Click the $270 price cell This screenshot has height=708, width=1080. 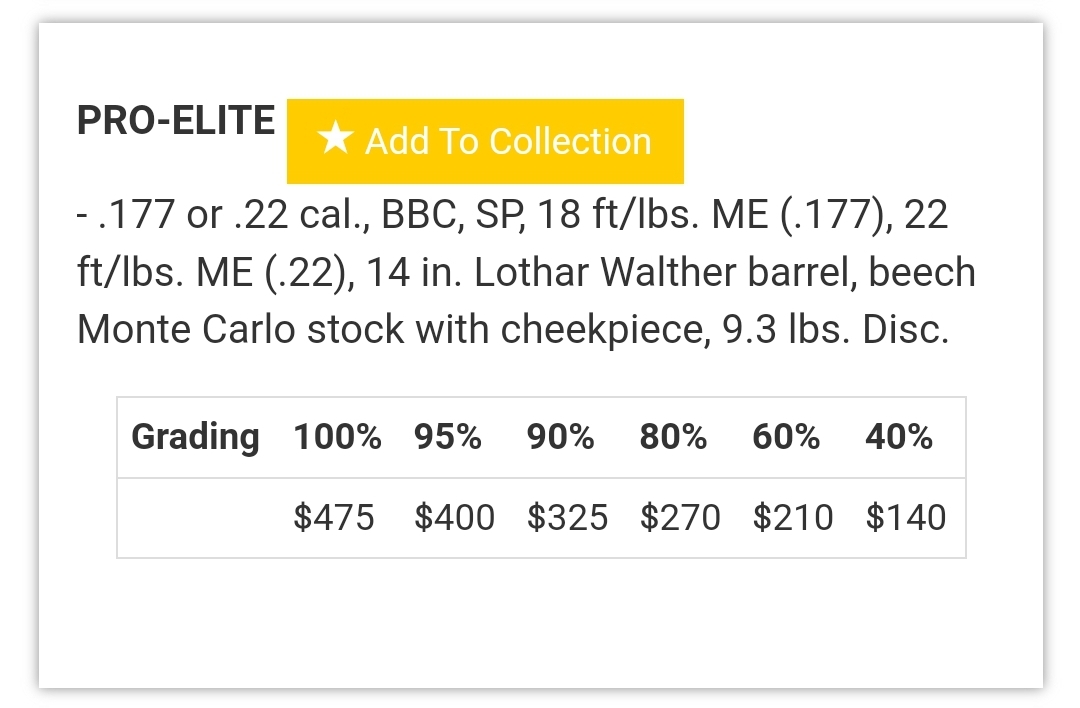[x=681, y=517]
